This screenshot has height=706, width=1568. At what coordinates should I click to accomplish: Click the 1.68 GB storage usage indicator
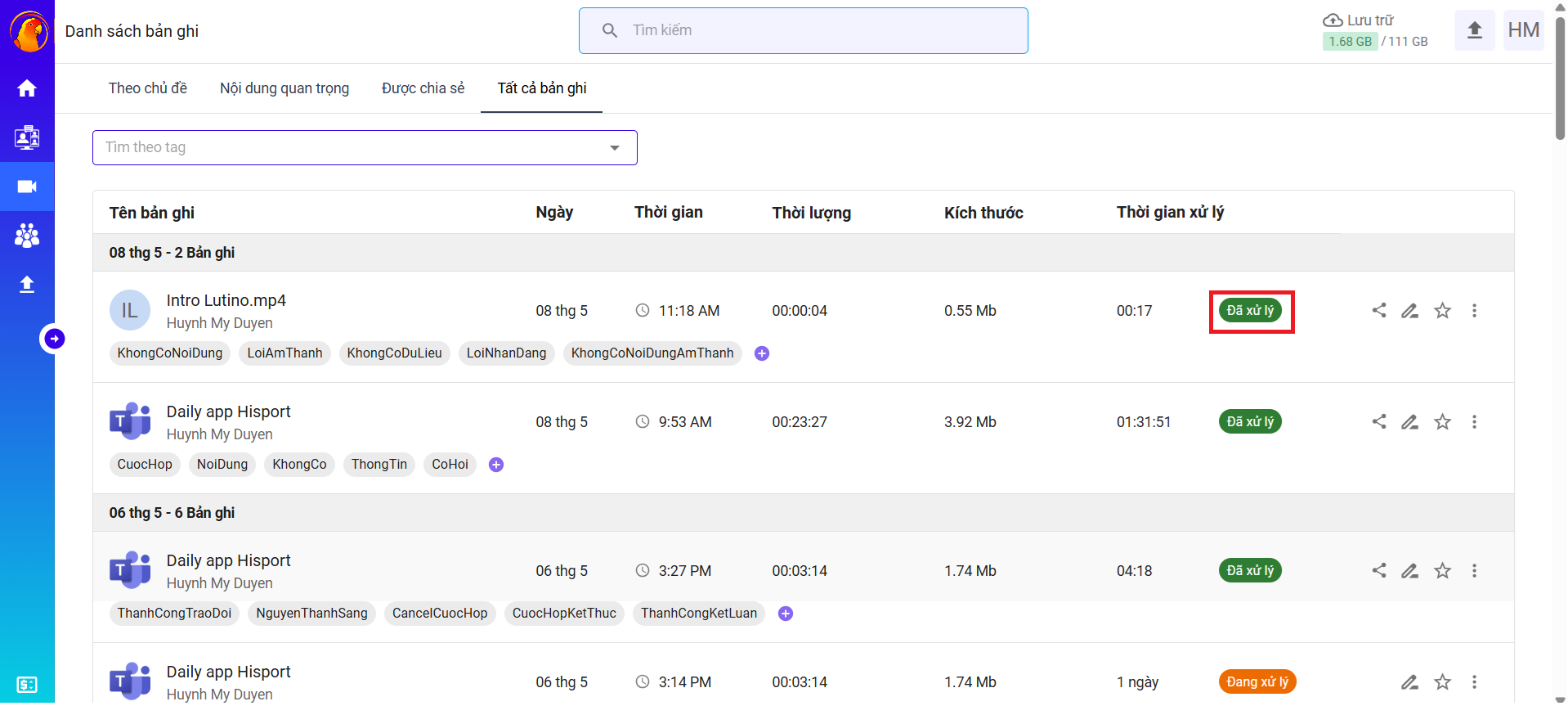(x=1351, y=41)
